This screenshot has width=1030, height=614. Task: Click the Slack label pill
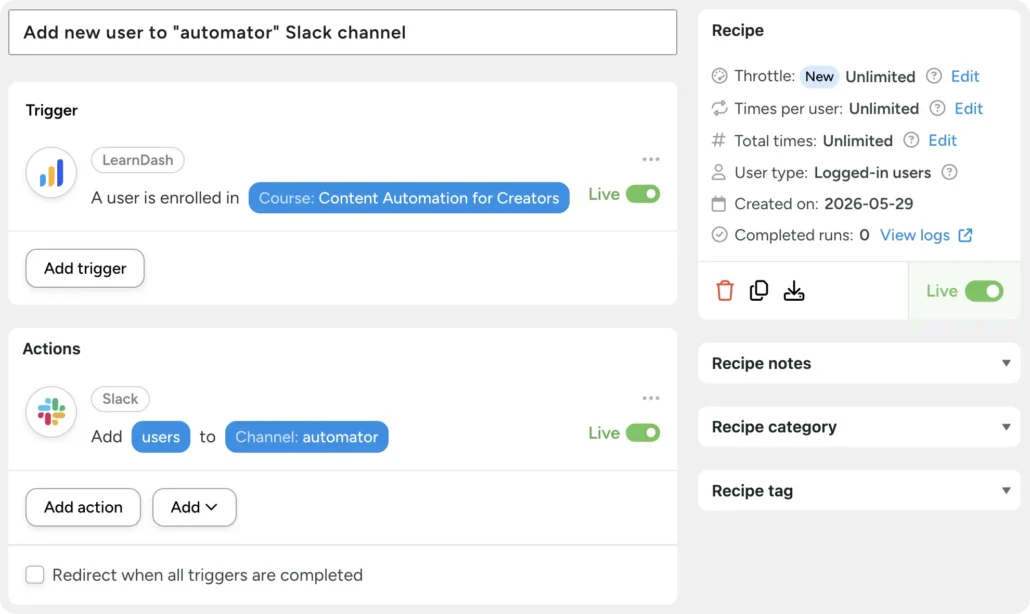click(x=120, y=399)
